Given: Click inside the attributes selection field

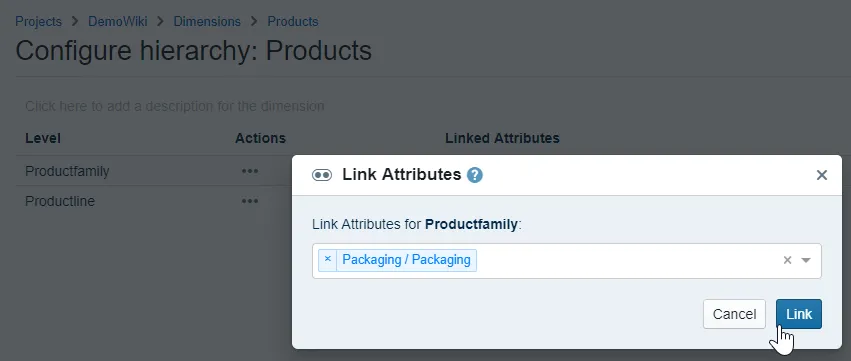Looking at the screenshot, I should point(567,261).
